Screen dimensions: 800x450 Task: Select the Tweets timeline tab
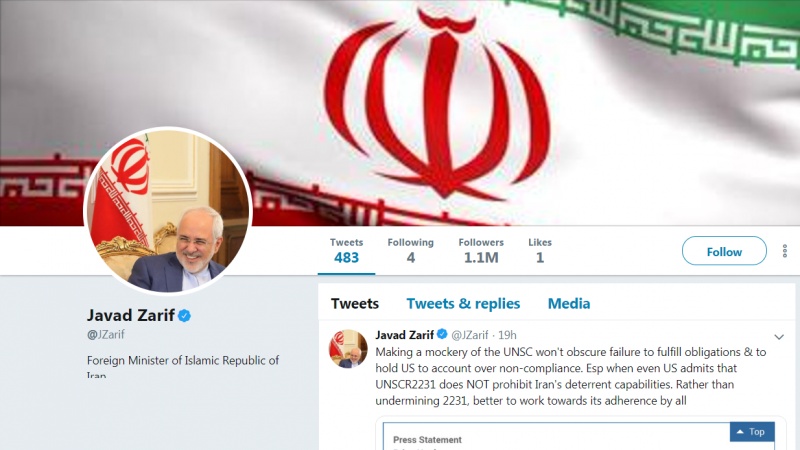pos(355,304)
